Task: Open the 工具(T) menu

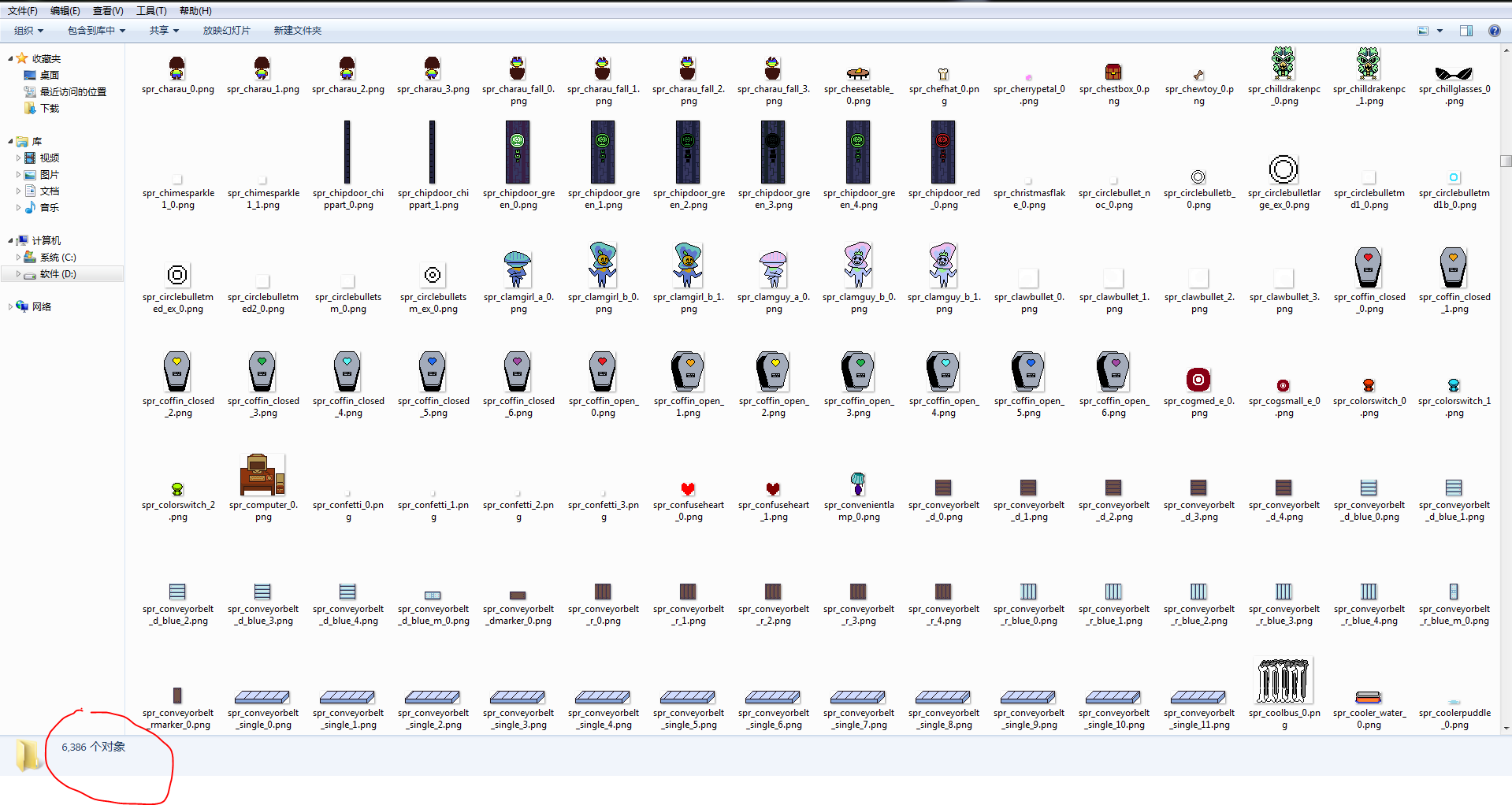Action: coord(151,11)
